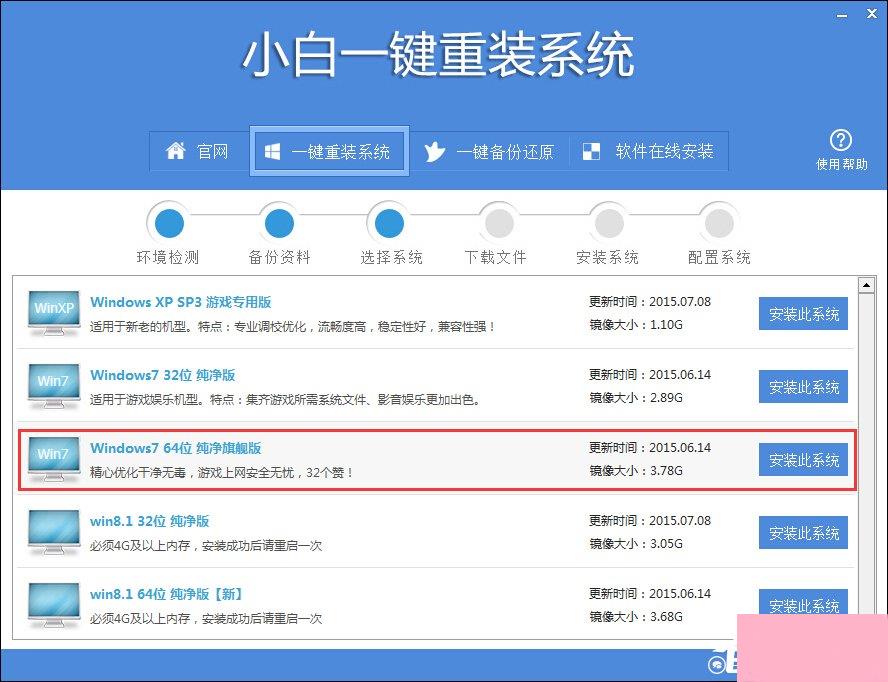Click the checkered icon for 软件在线安装
This screenshot has width=888, height=682.
click(591, 151)
